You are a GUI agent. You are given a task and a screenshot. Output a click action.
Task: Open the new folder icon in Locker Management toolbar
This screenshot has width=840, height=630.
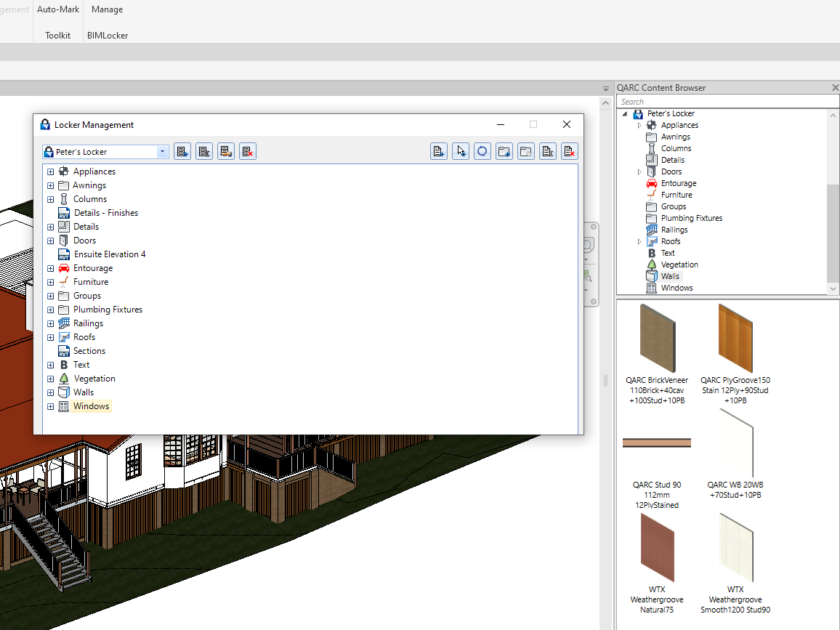point(503,151)
